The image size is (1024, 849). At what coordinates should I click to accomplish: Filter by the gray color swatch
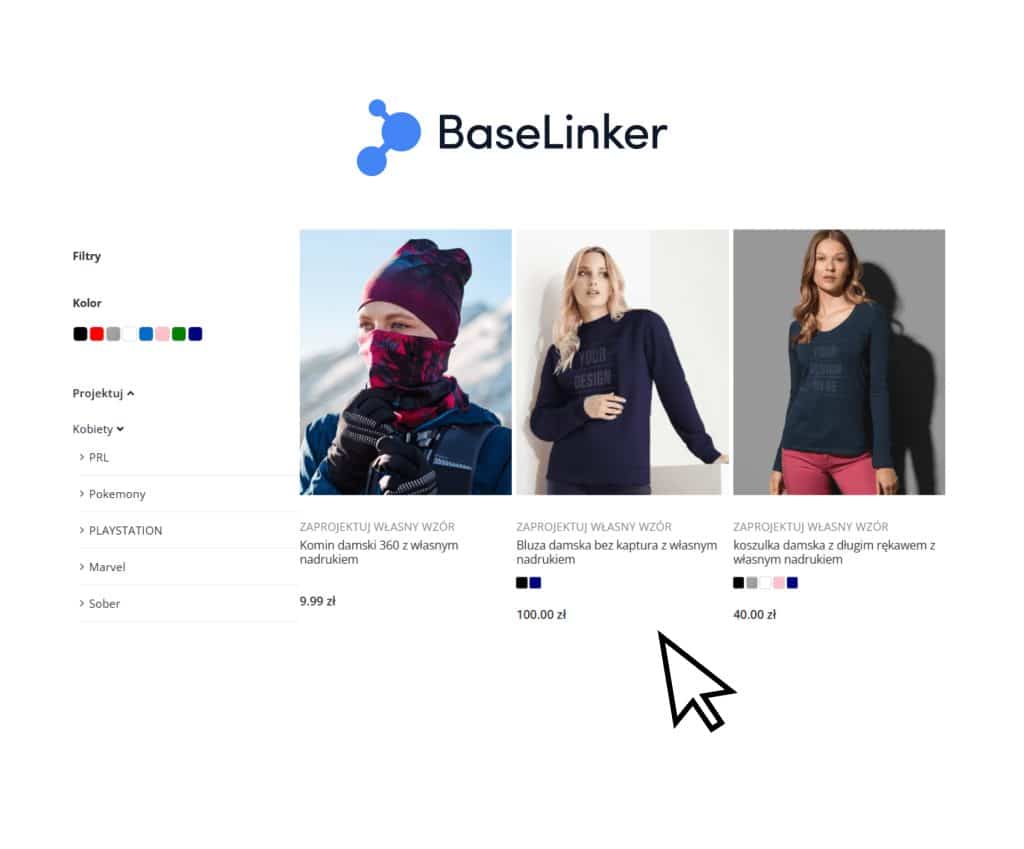click(113, 334)
